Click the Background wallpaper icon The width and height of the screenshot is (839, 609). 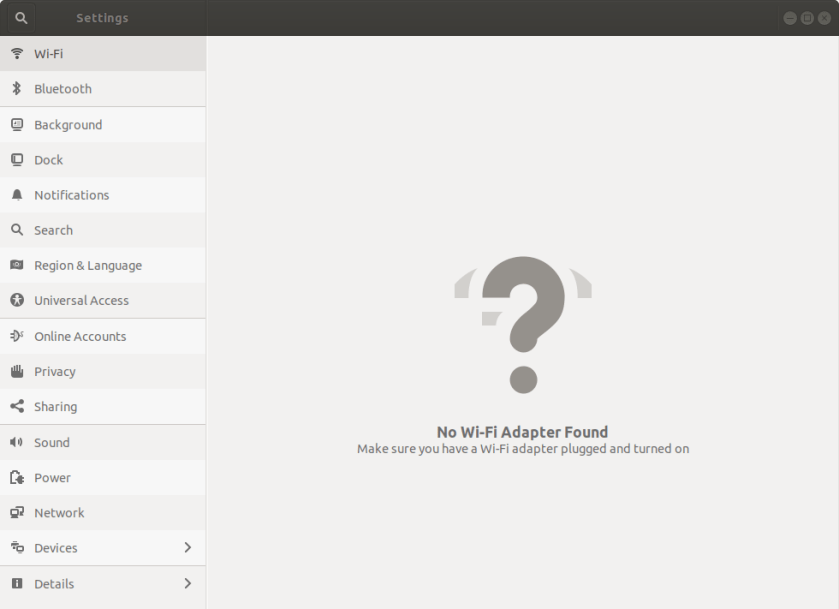click(x=16, y=124)
